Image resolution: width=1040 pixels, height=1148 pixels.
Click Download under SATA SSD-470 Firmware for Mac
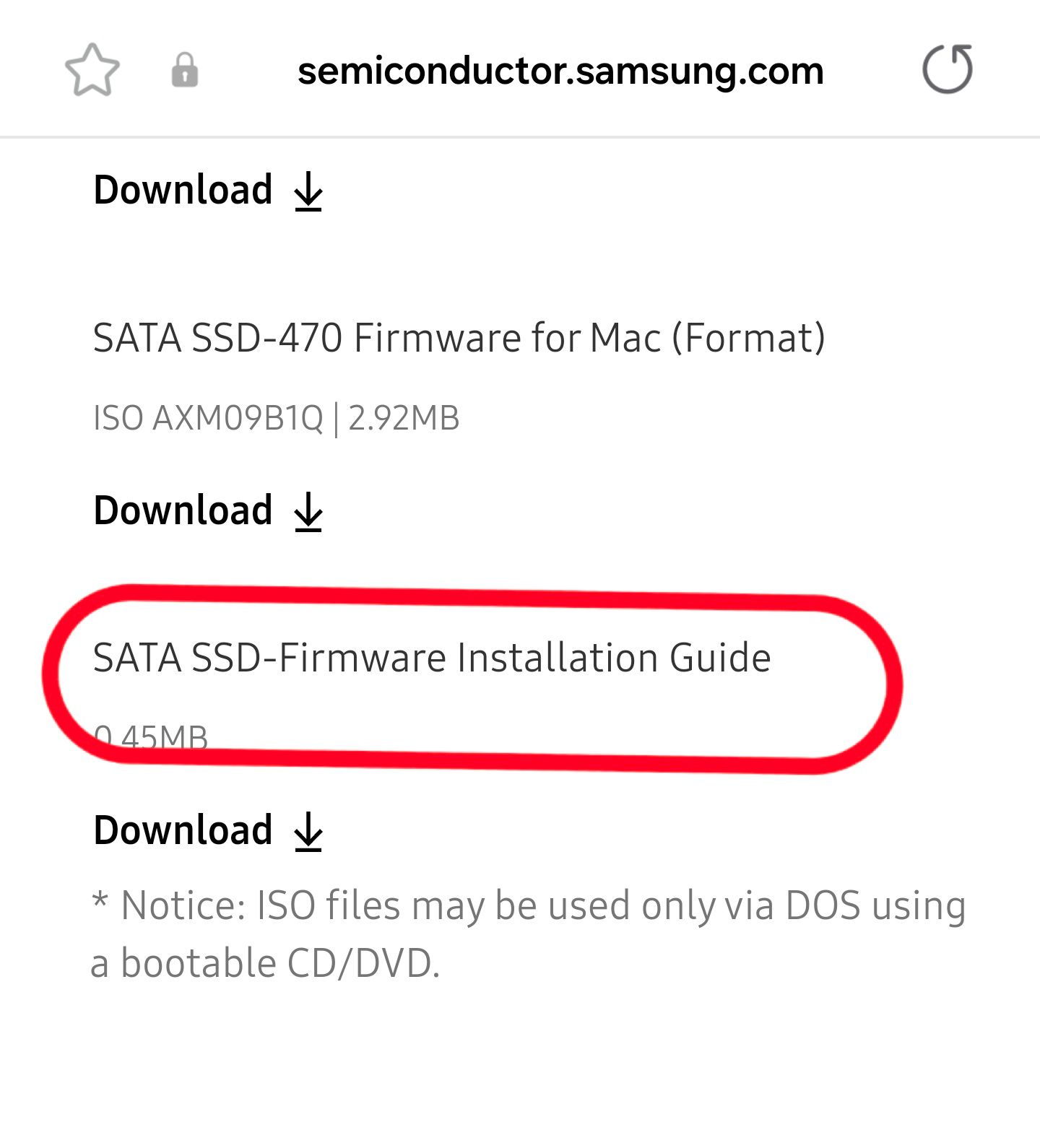(182, 510)
